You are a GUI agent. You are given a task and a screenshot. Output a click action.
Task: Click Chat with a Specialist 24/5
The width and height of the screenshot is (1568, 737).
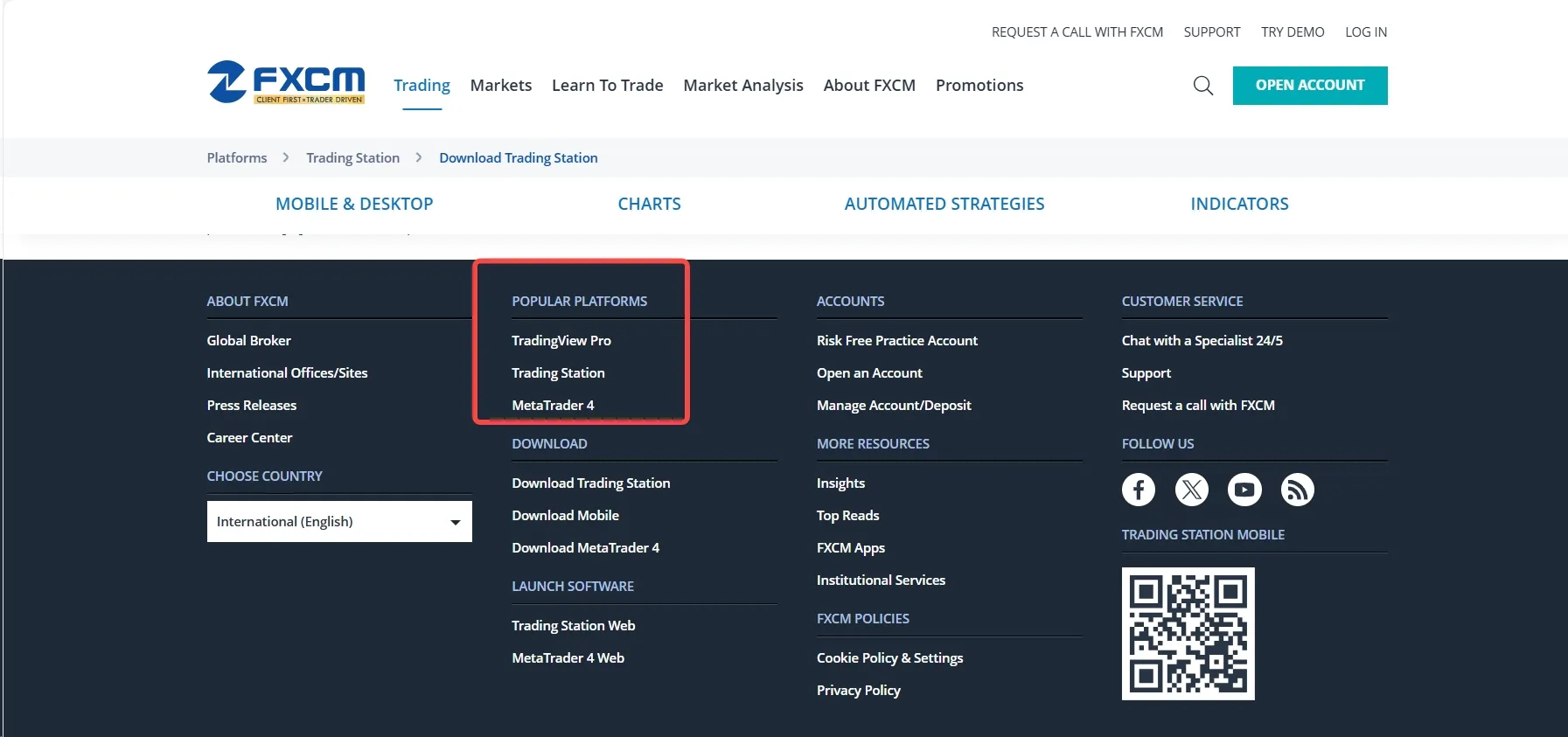click(x=1202, y=341)
